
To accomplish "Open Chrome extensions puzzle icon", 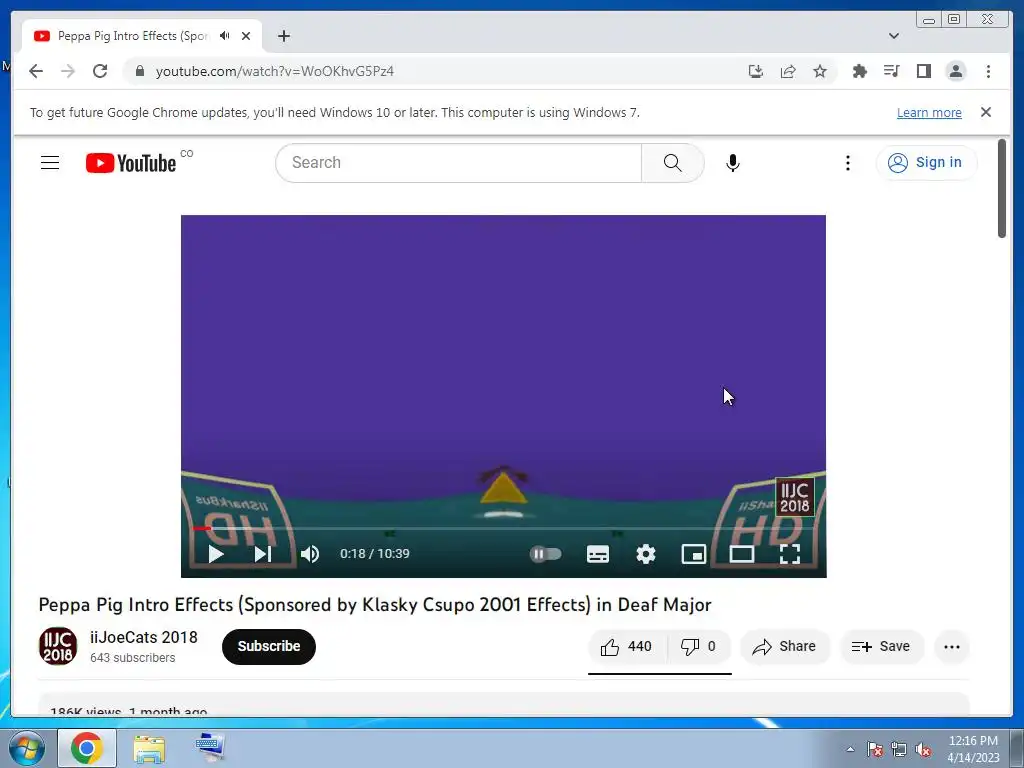I will pos(859,71).
